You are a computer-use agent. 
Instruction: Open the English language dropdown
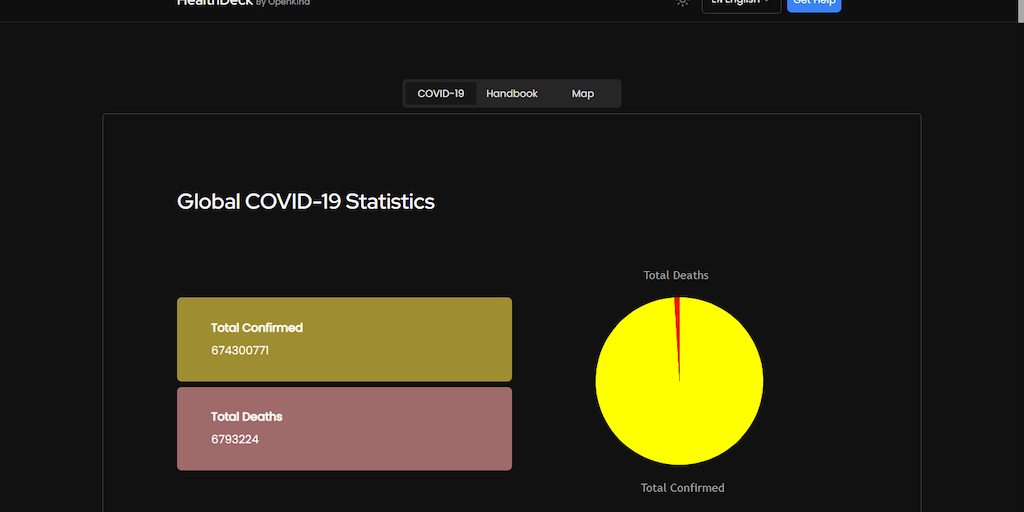pyautogui.click(x=741, y=4)
